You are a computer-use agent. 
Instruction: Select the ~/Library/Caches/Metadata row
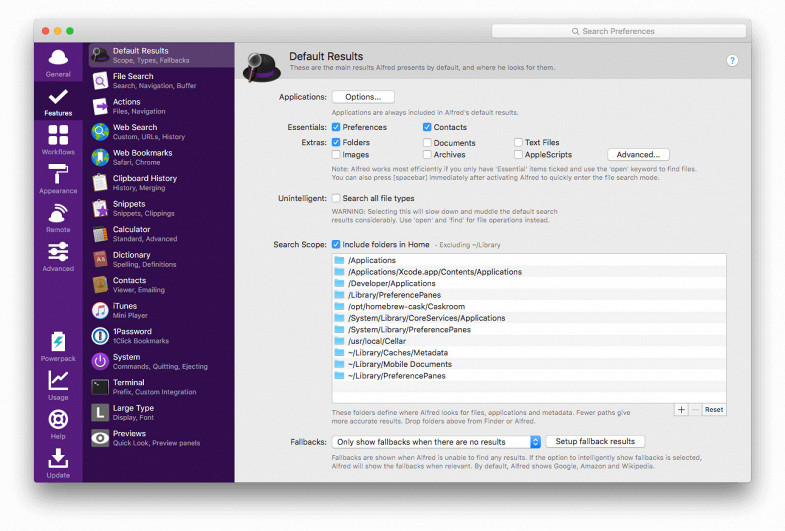point(529,352)
